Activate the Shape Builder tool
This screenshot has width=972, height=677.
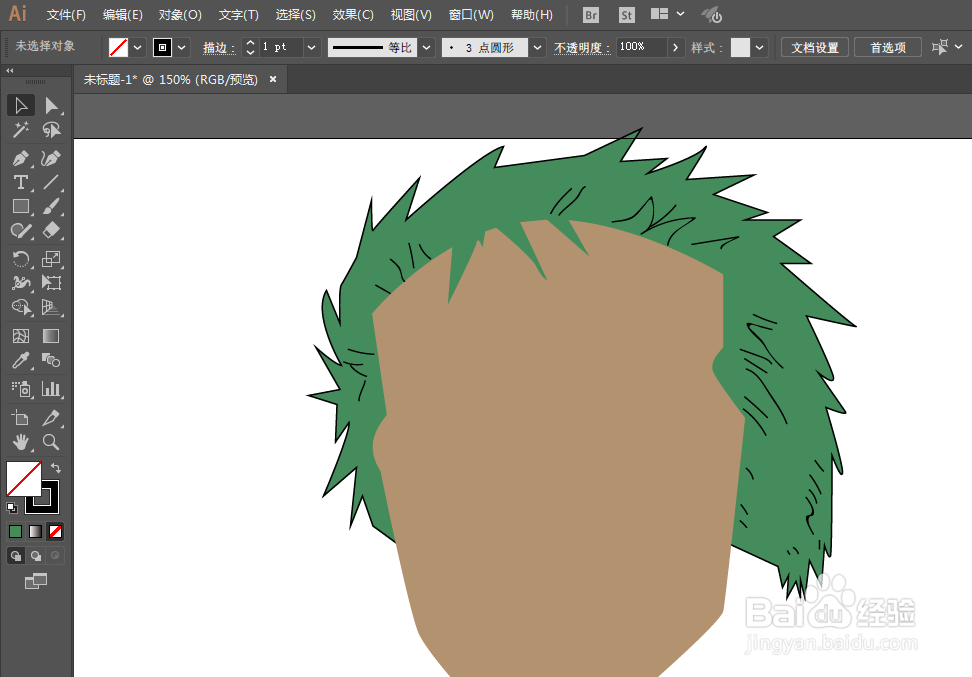[20, 308]
